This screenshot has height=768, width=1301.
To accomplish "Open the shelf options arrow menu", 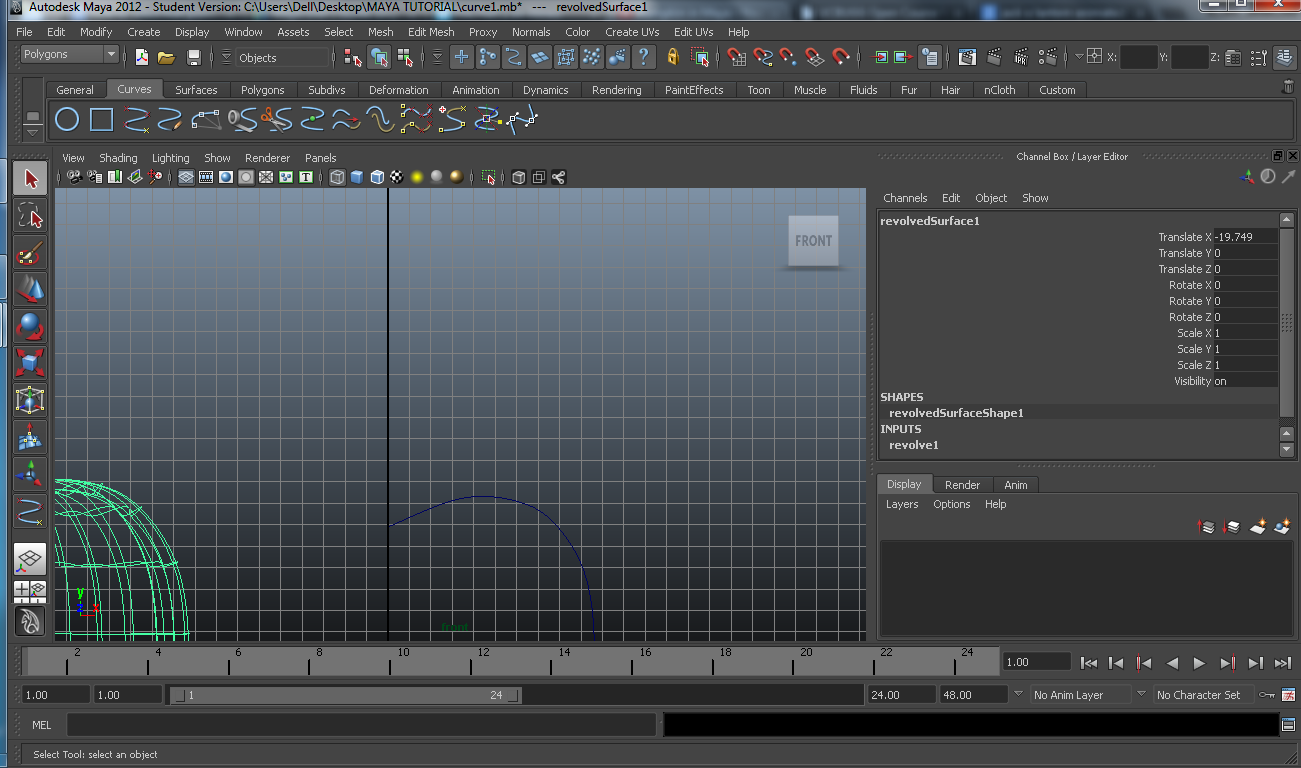I will point(32,132).
